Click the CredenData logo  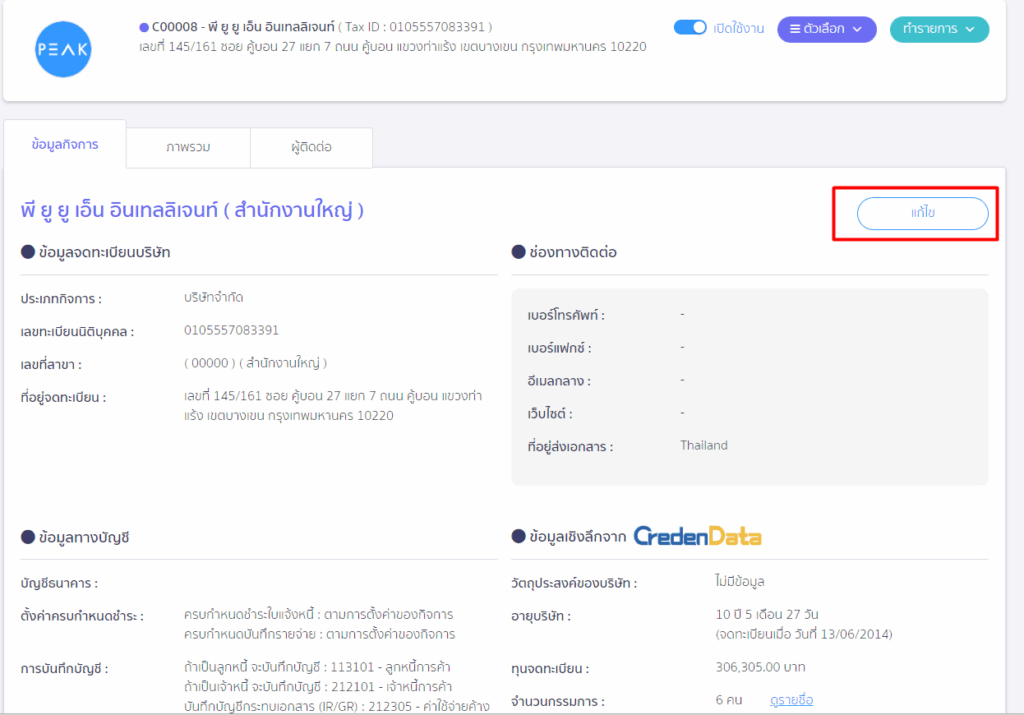pos(697,537)
